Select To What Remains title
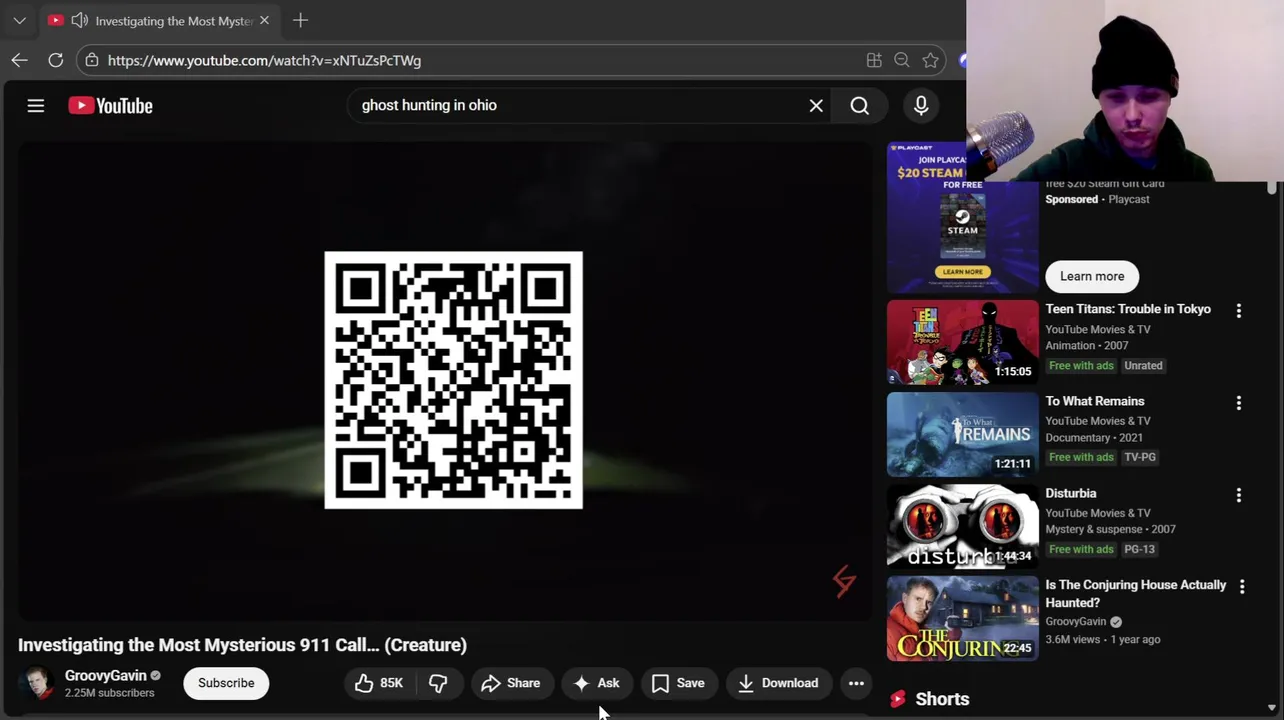Viewport: 1284px width, 720px height. 1095,401
